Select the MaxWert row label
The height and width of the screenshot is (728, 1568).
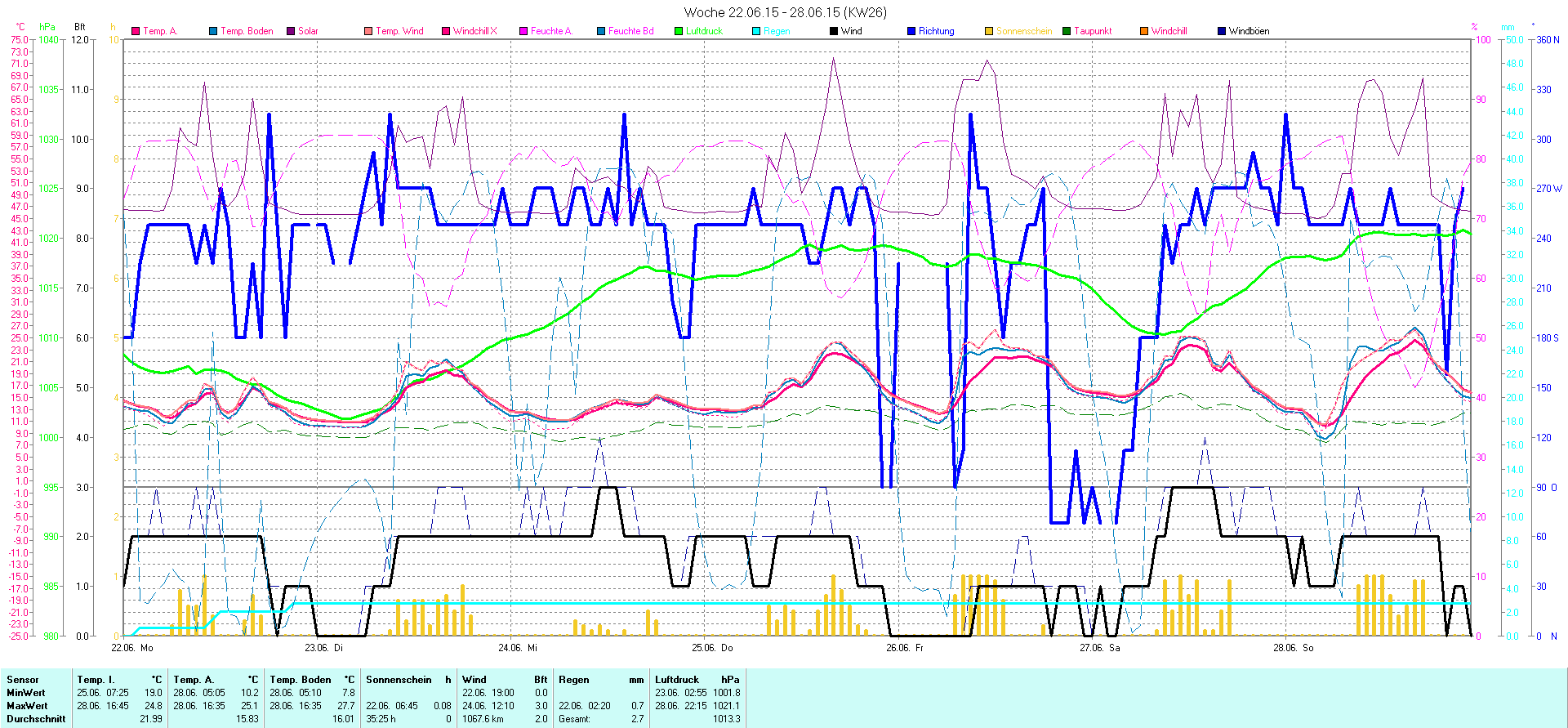point(27,706)
